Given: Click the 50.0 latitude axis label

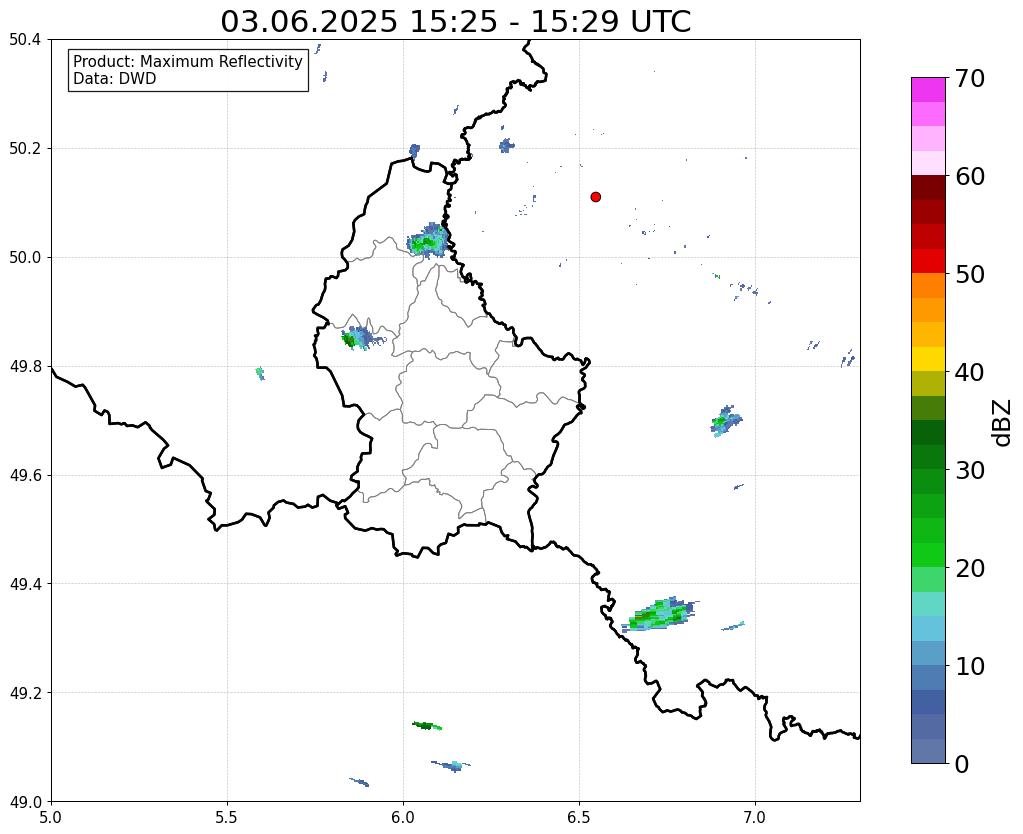Looking at the screenshot, I should 25,257.
